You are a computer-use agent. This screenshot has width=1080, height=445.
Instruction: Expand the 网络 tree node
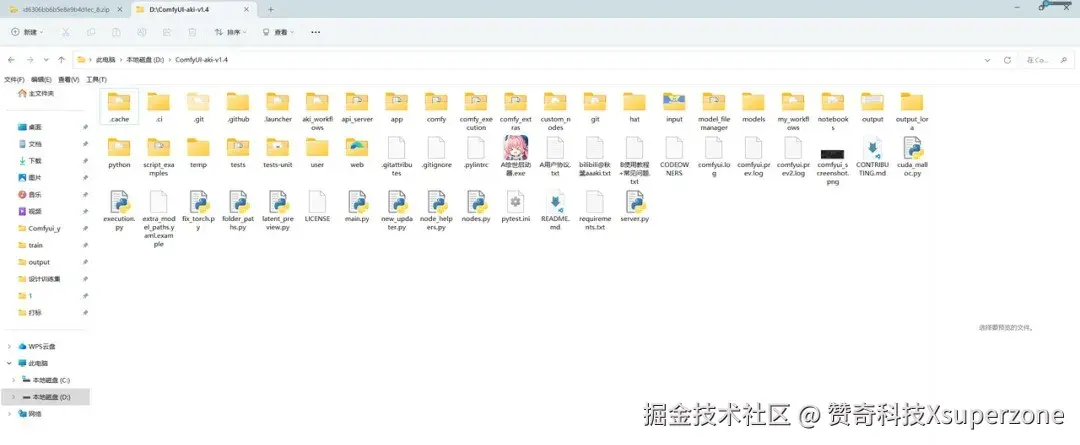pyautogui.click(x=9, y=414)
